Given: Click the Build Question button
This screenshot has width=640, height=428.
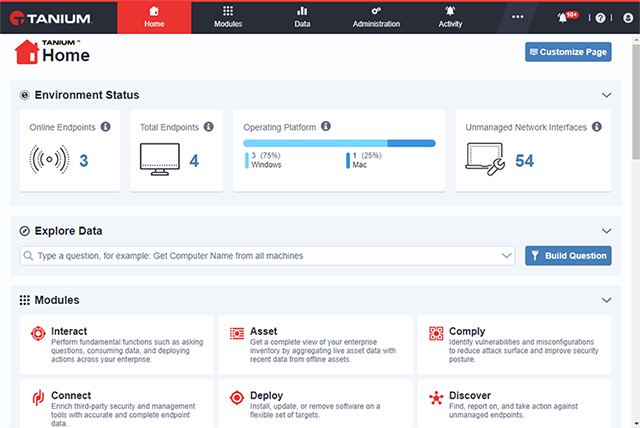Looking at the screenshot, I should 568,256.
